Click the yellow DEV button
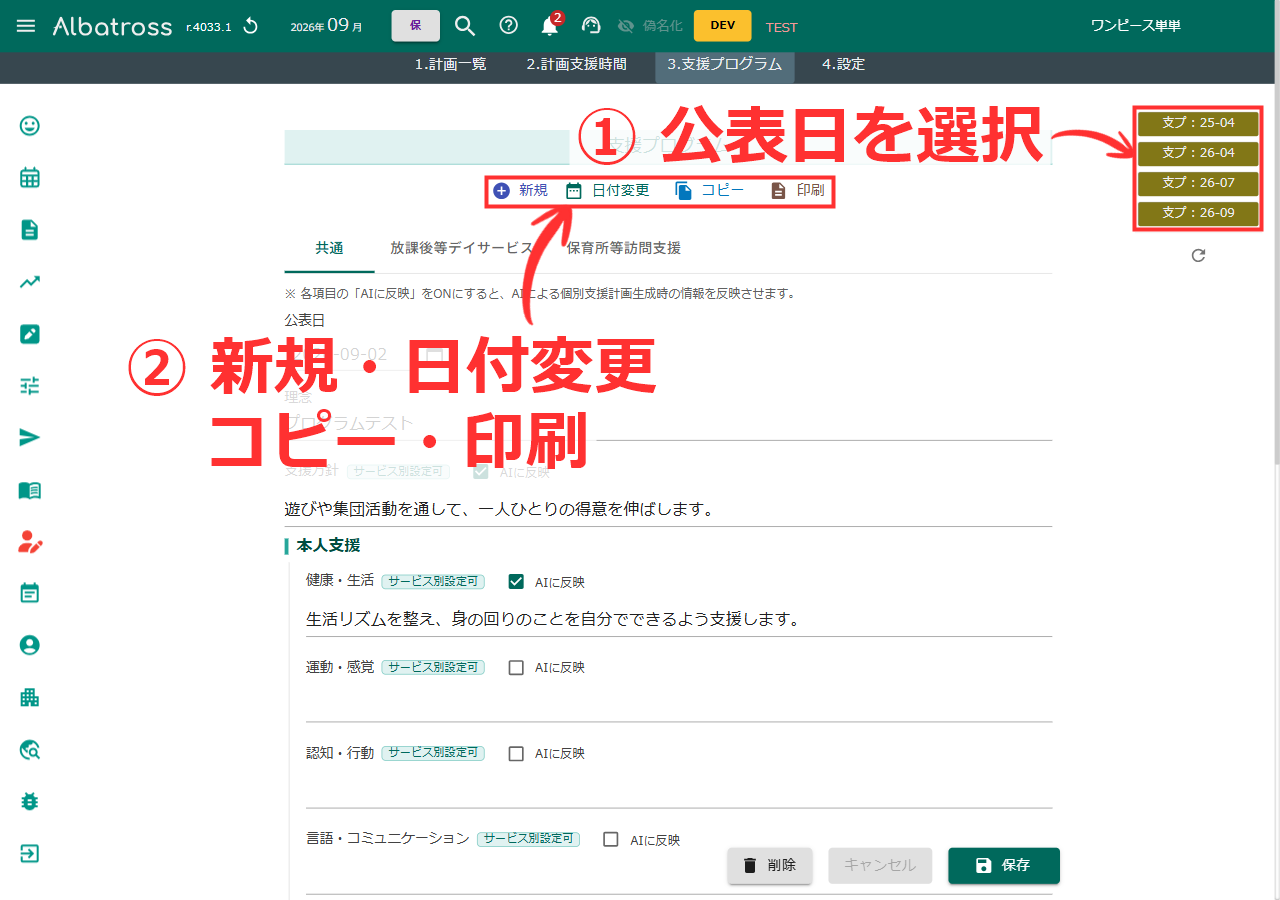The width and height of the screenshot is (1280, 900). click(x=723, y=26)
